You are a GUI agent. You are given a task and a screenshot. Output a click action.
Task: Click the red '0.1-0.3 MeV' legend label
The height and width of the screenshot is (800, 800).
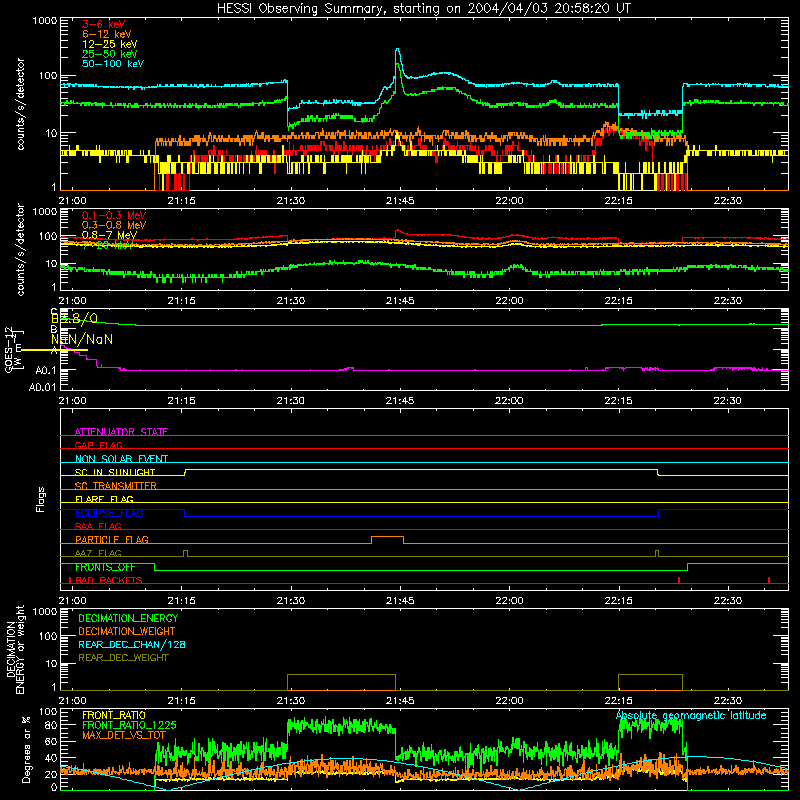pyautogui.click(x=114, y=215)
